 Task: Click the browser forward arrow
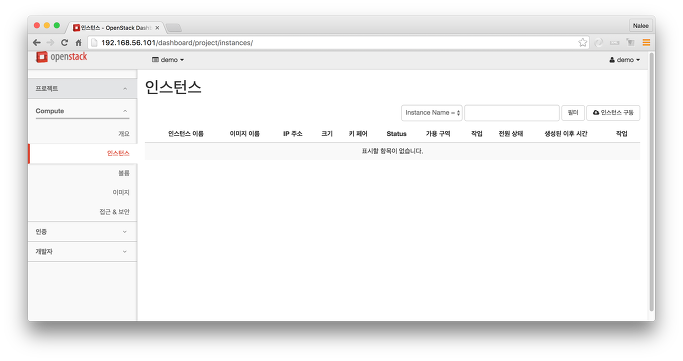(51, 43)
